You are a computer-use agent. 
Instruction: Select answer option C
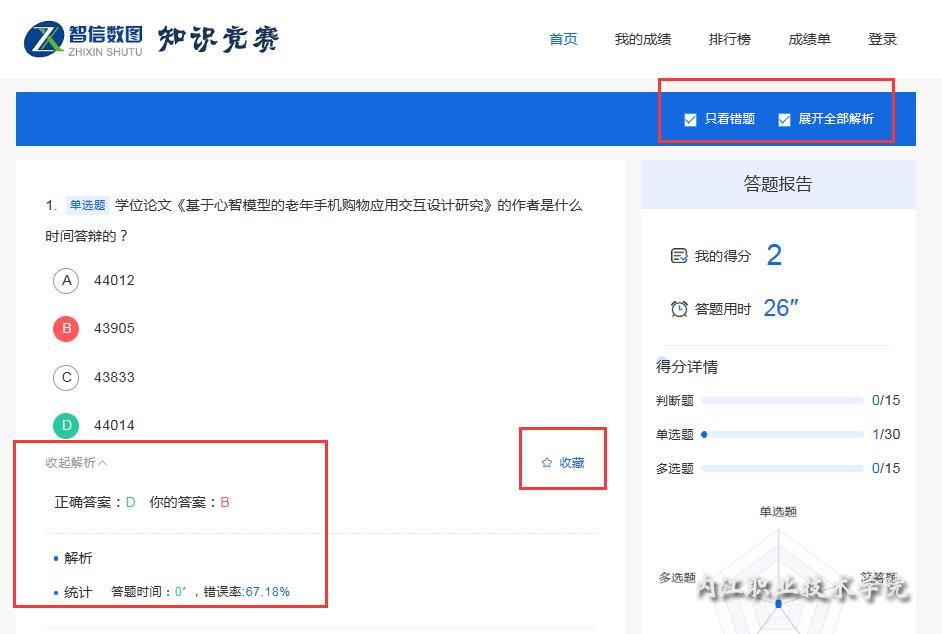pos(66,377)
